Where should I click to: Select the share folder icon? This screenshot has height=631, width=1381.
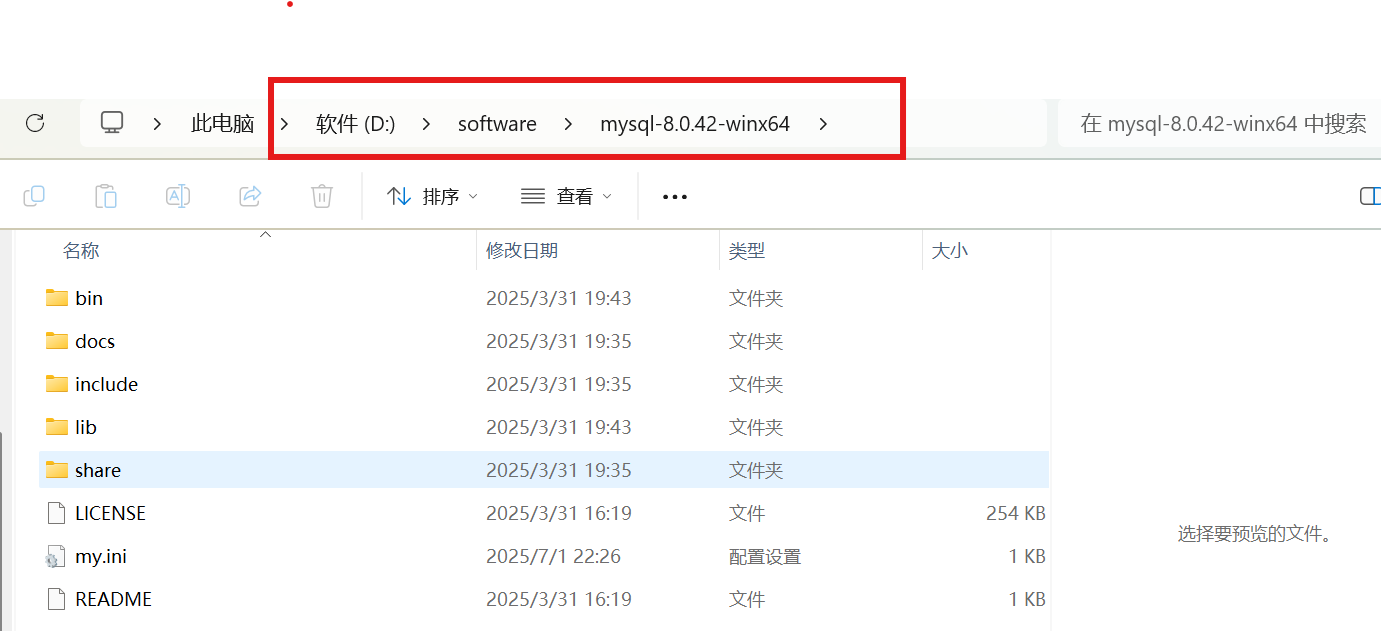[x=57, y=470]
